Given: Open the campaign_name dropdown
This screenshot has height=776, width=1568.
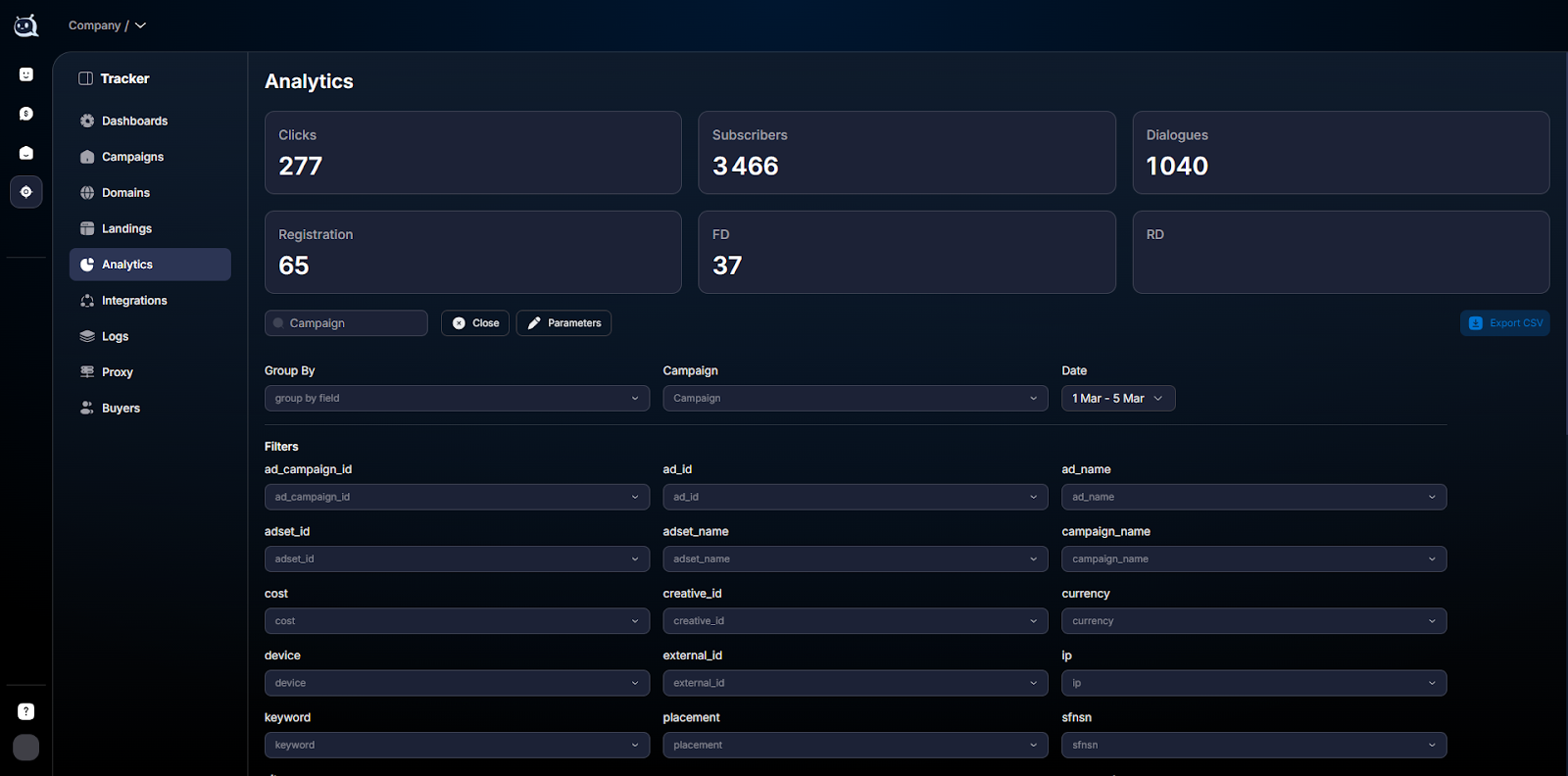Looking at the screenshot, I should point(1253,559).
